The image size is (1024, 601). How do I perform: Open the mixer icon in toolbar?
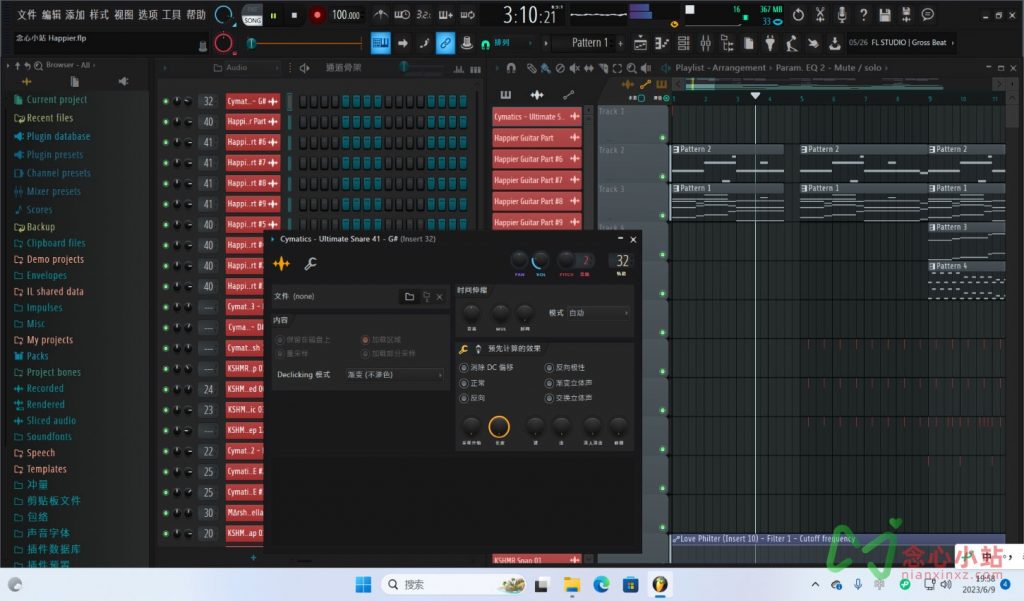click(705, 43)
